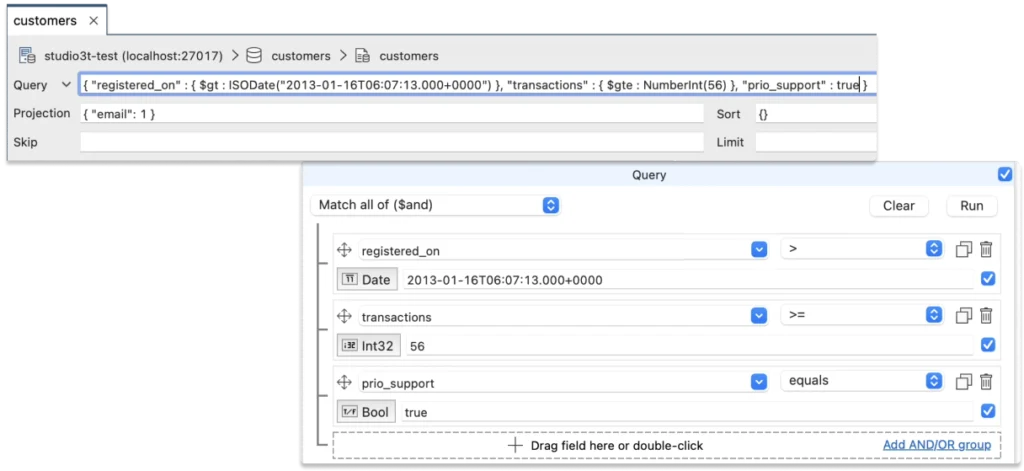Screen dimensions: 1024x471
Task: Open the Query history dropdown chevron
Action: pyautogui.click(x=65, y=85)
